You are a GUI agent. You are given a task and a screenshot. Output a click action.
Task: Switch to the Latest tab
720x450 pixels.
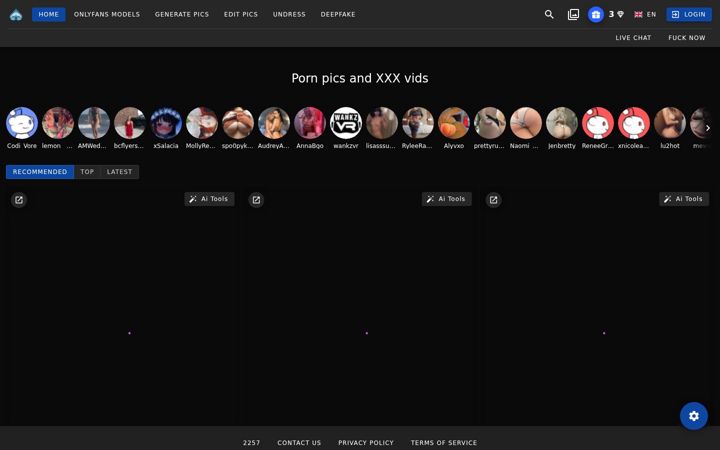click(119, 172)
